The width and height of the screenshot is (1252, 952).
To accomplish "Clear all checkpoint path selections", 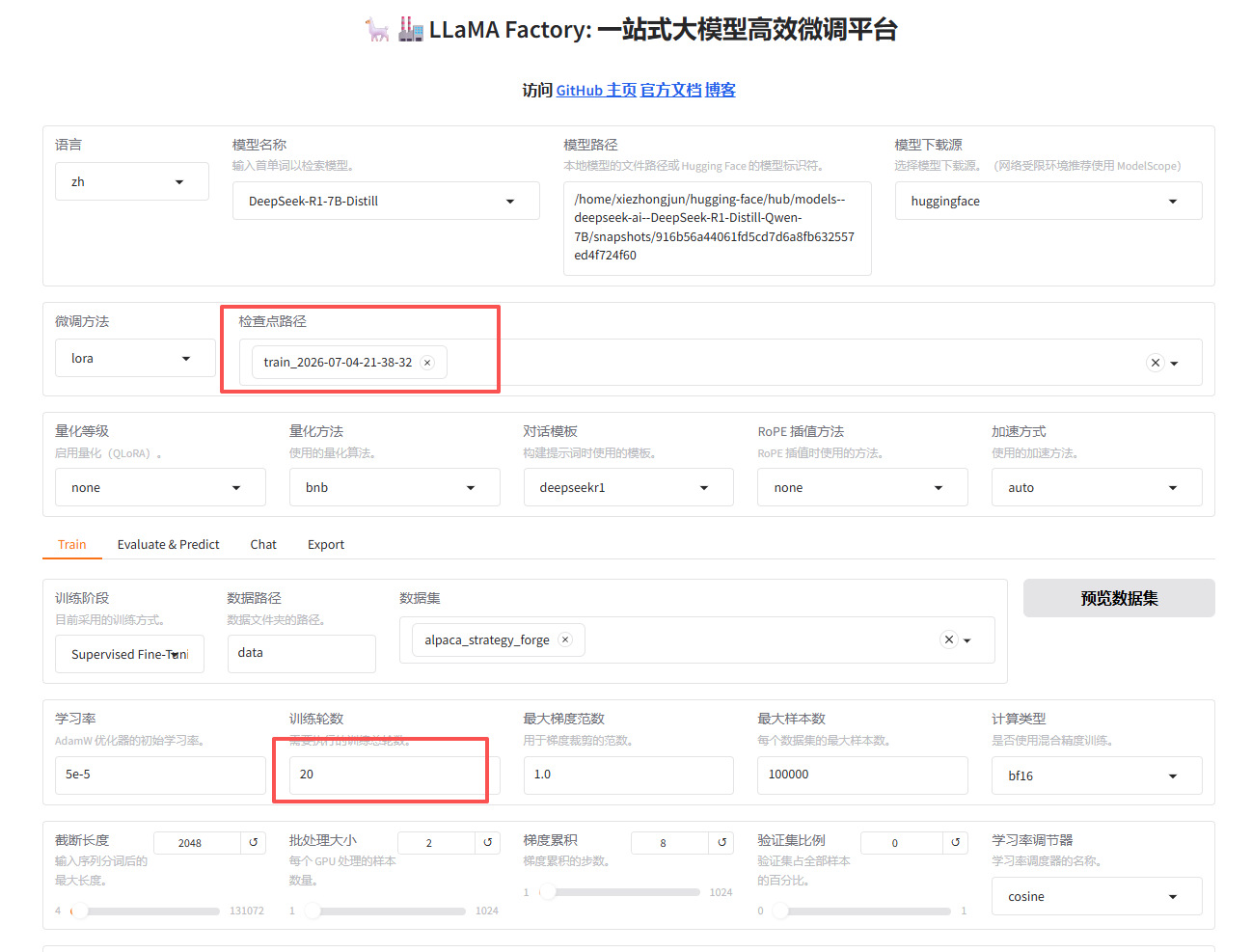I will [x=1156, y=363].
